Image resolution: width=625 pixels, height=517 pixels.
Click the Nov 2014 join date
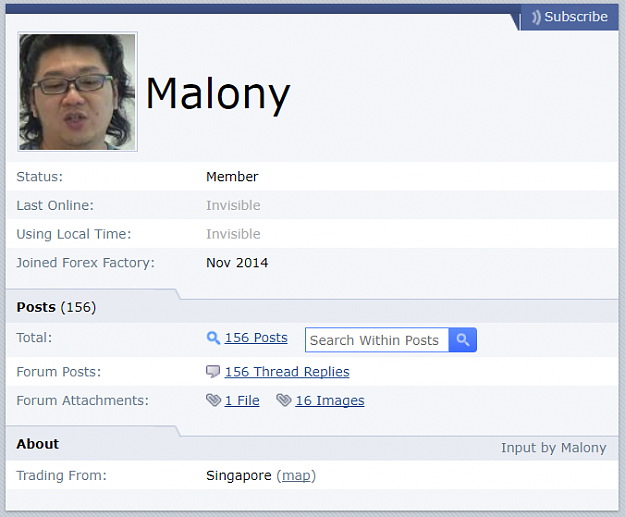pos(237,263)
